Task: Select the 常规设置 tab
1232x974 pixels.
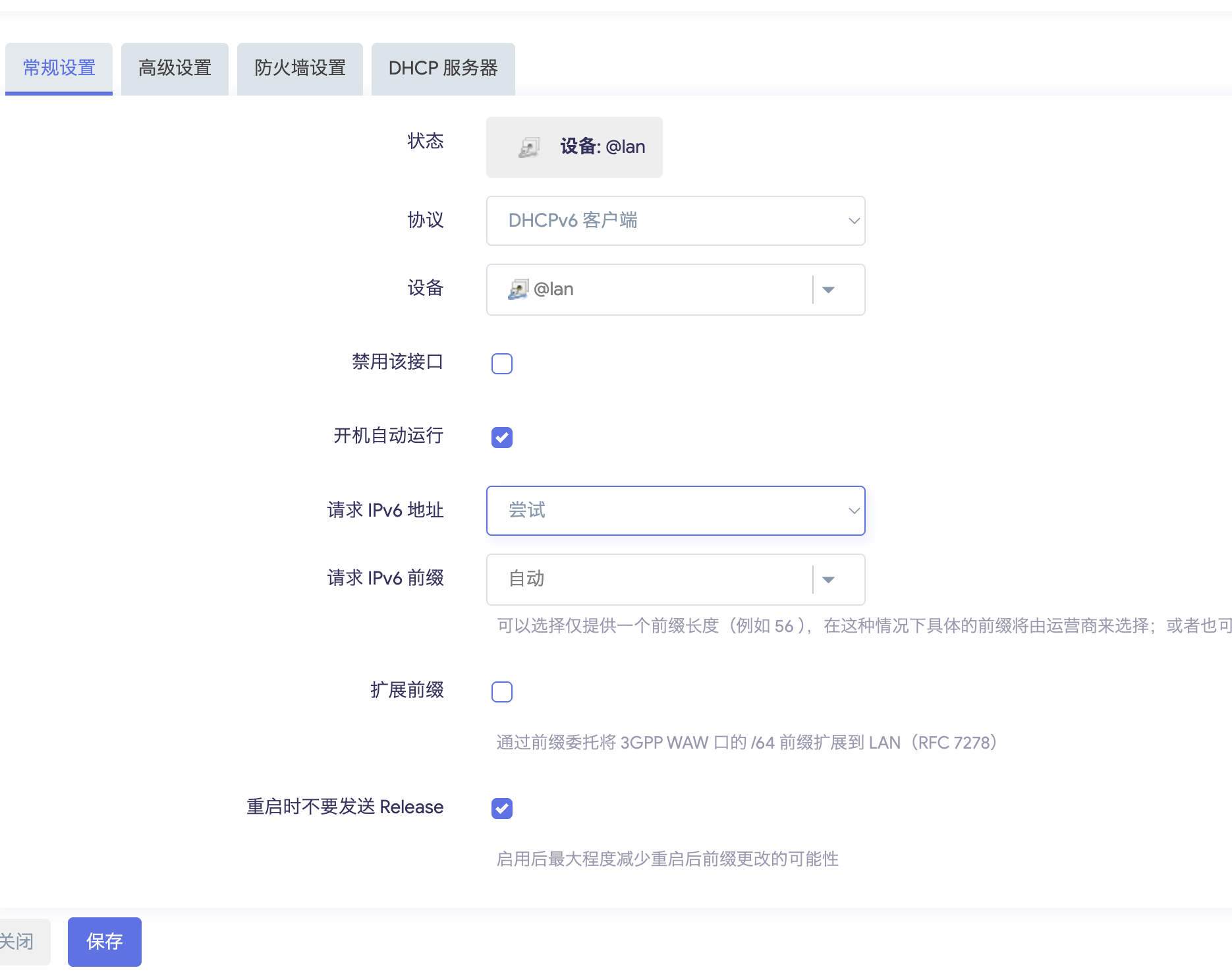Action: pos(59,69)
